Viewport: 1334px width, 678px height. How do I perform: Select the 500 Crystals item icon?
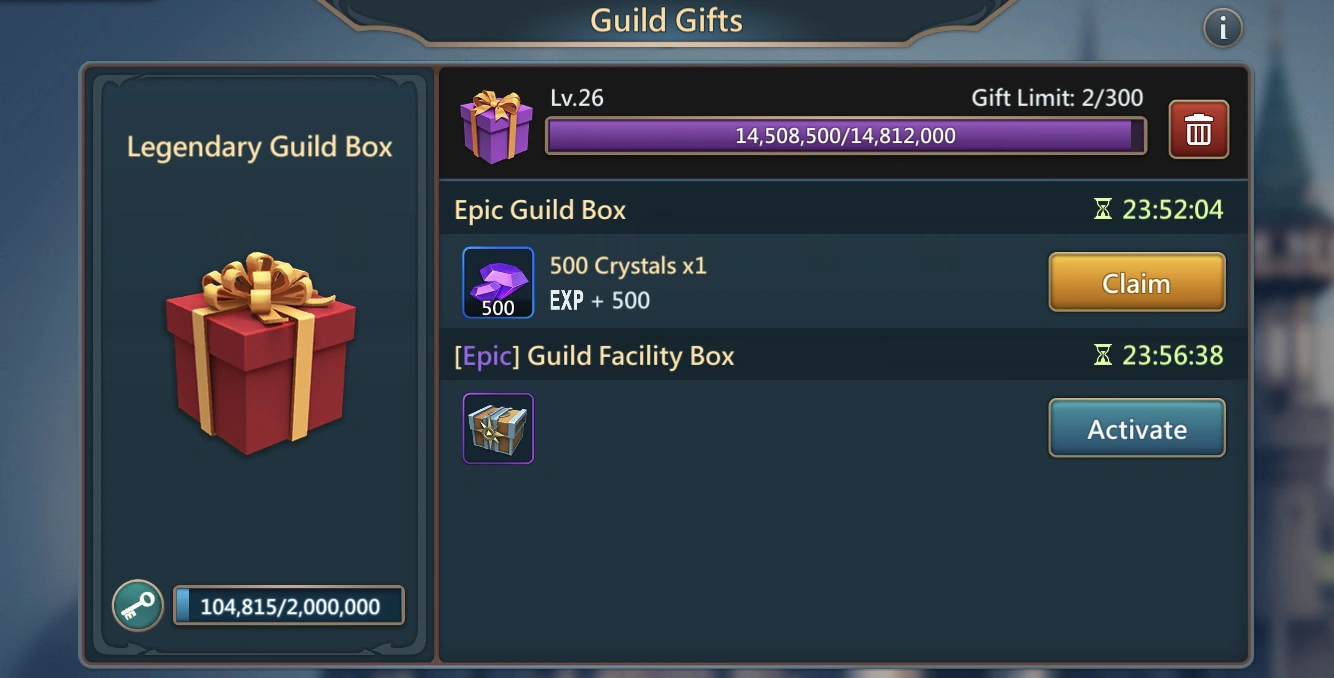pyautogui.click(x=498, y=283)
